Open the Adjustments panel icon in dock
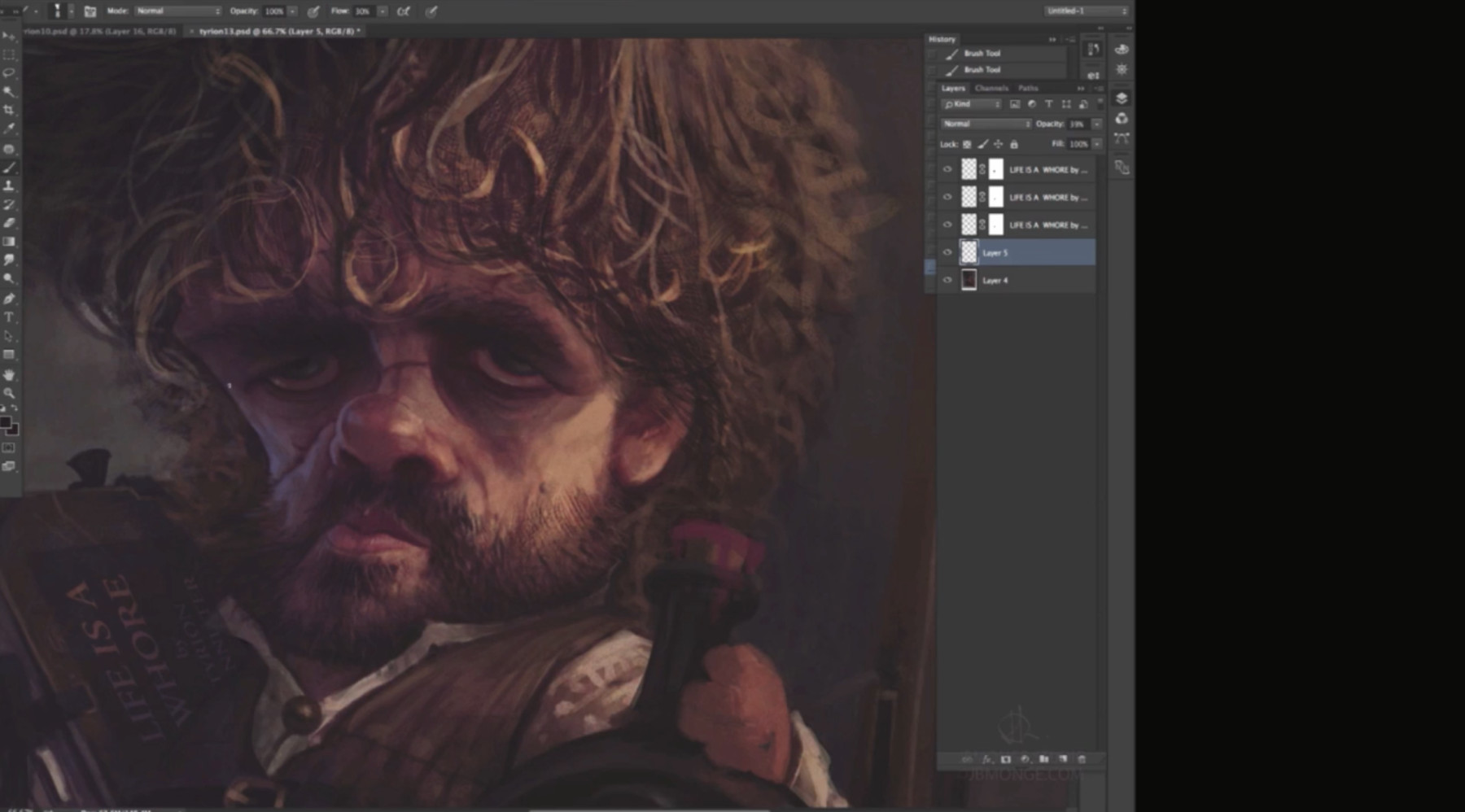Screen dimensions: 1465x812 tap(1122, 70)
